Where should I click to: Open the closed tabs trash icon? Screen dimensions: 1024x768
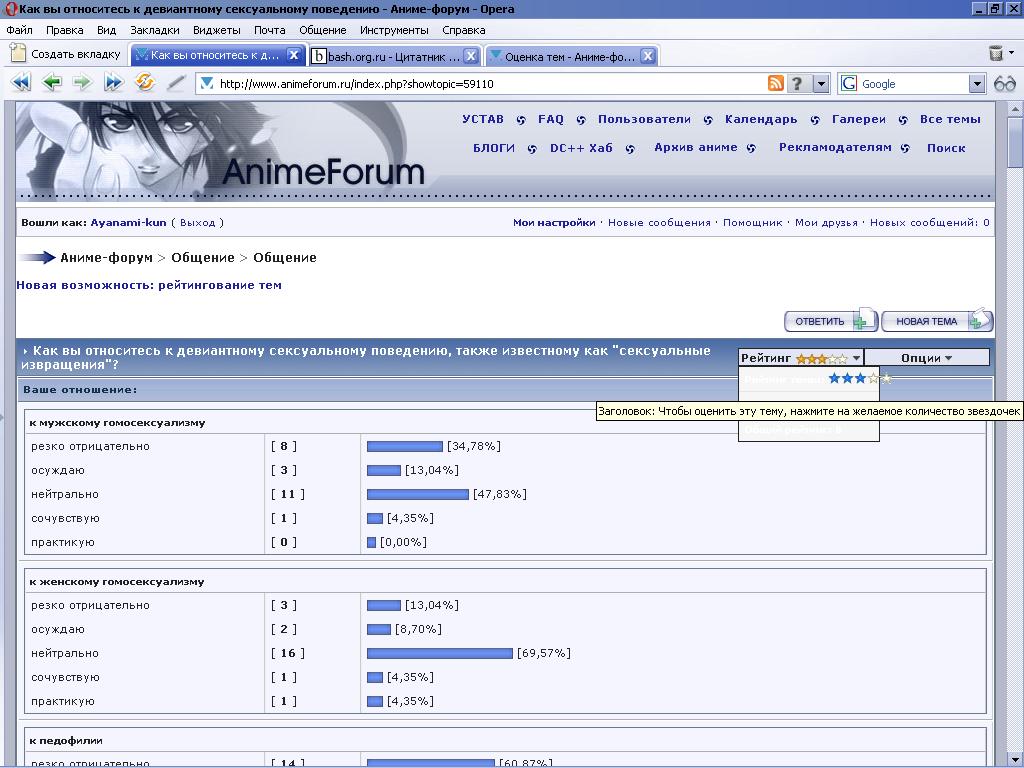[x=996, y=54]
